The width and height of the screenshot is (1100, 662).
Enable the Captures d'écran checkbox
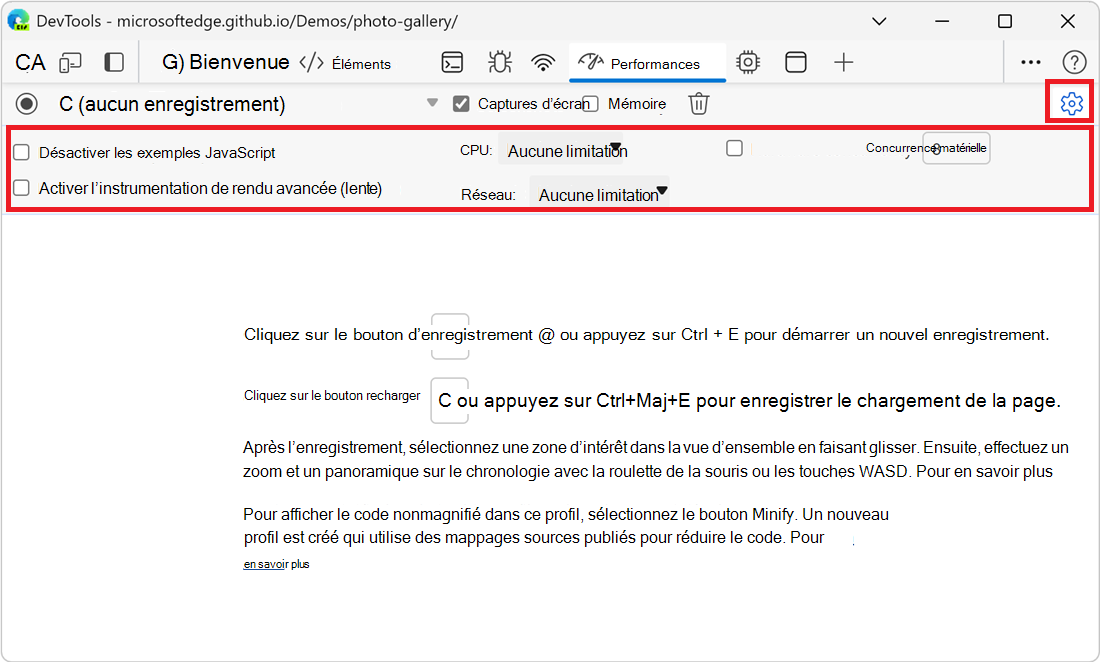[462, 102]
